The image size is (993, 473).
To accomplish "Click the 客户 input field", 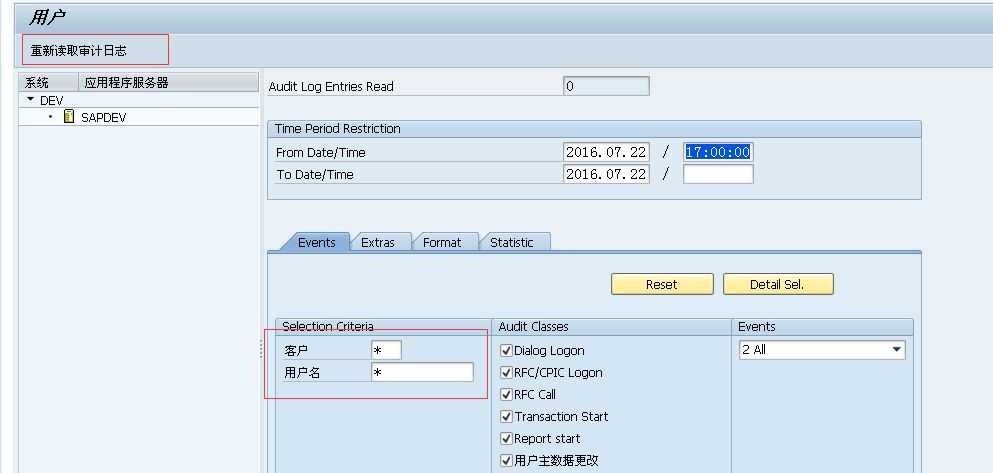I will coord(386,350).
